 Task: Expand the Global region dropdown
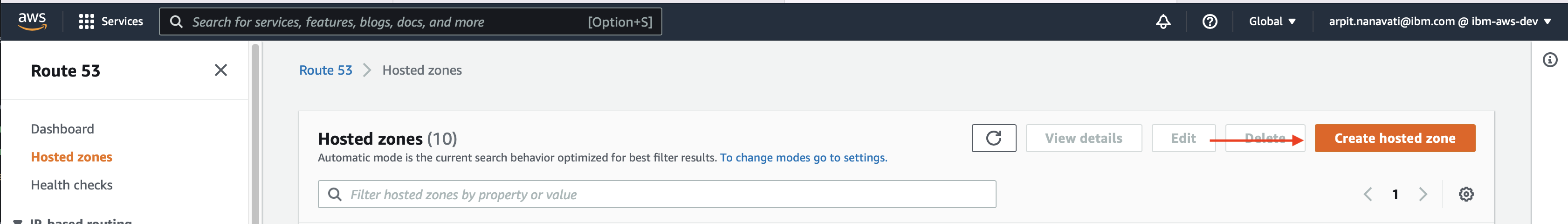[x=1272, y=21]
